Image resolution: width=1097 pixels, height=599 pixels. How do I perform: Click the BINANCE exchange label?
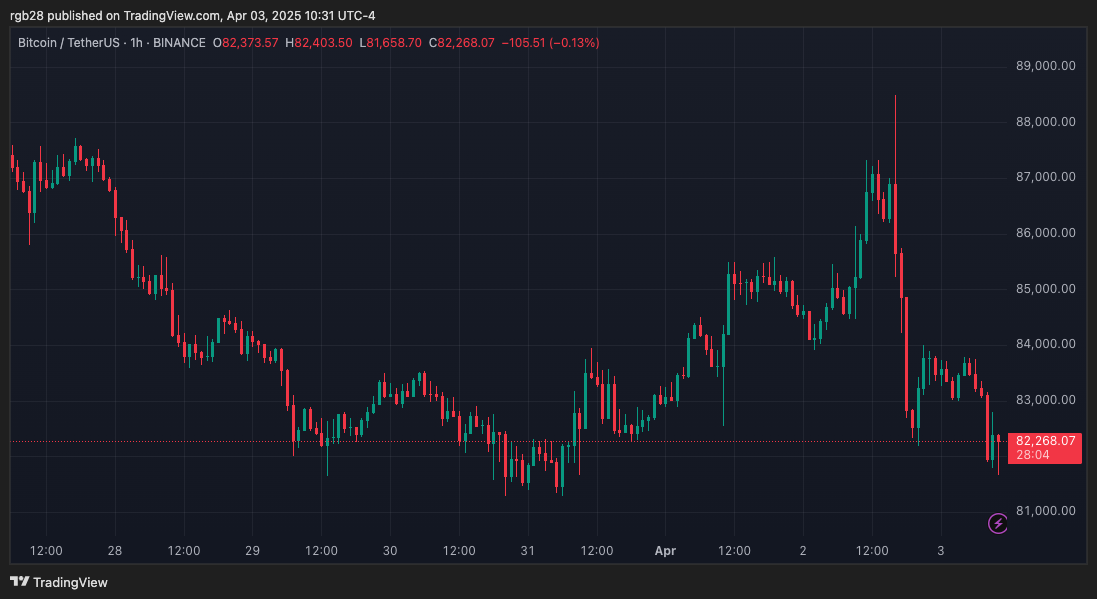[x=179, y=43]
